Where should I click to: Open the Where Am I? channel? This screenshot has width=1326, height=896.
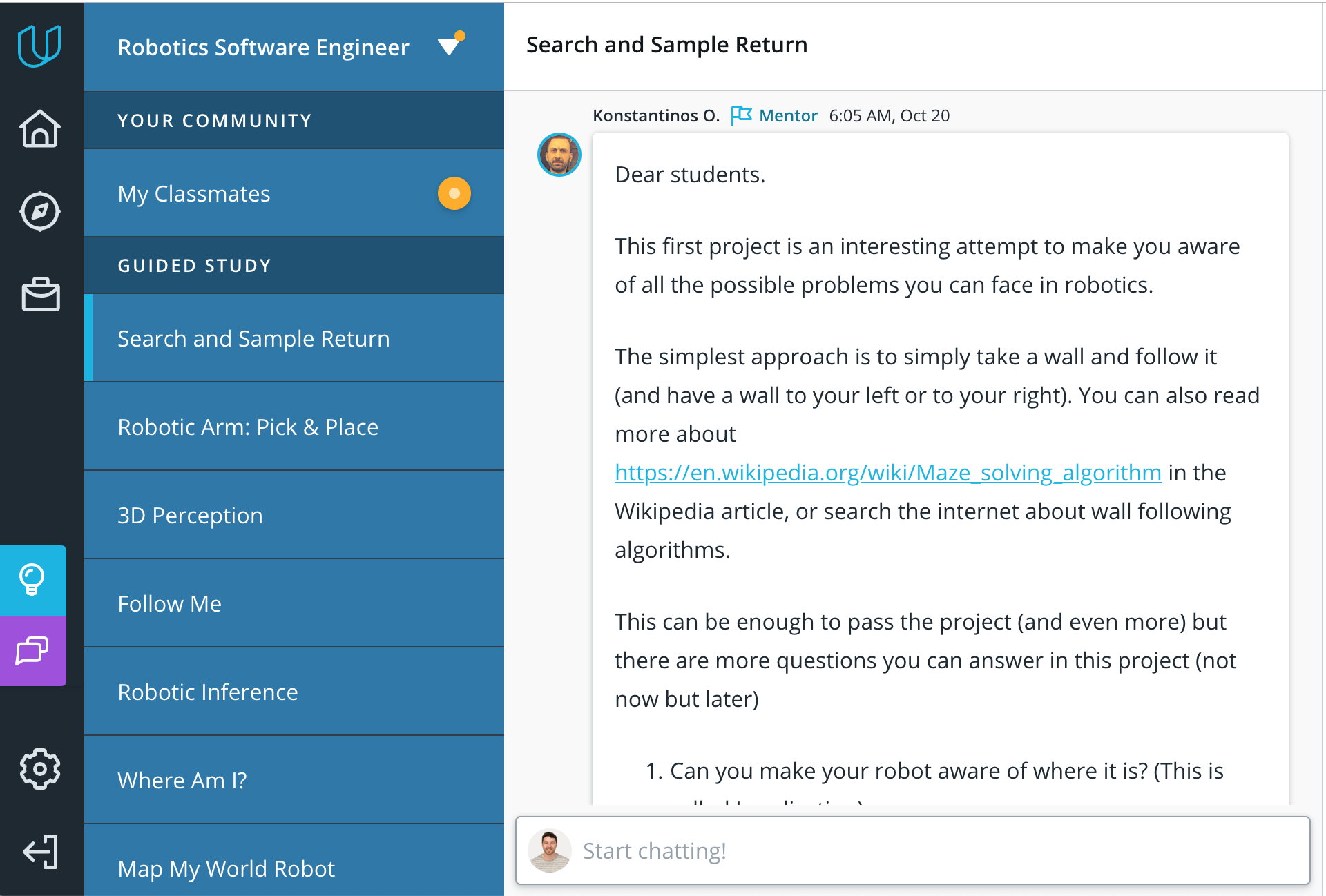tap(294, 781)
